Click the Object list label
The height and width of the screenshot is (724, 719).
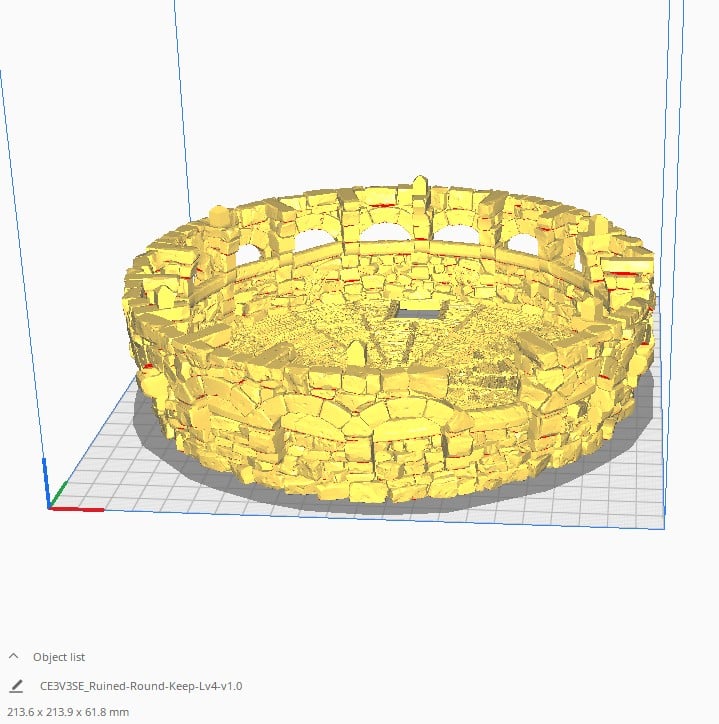(x=59, y=657)
